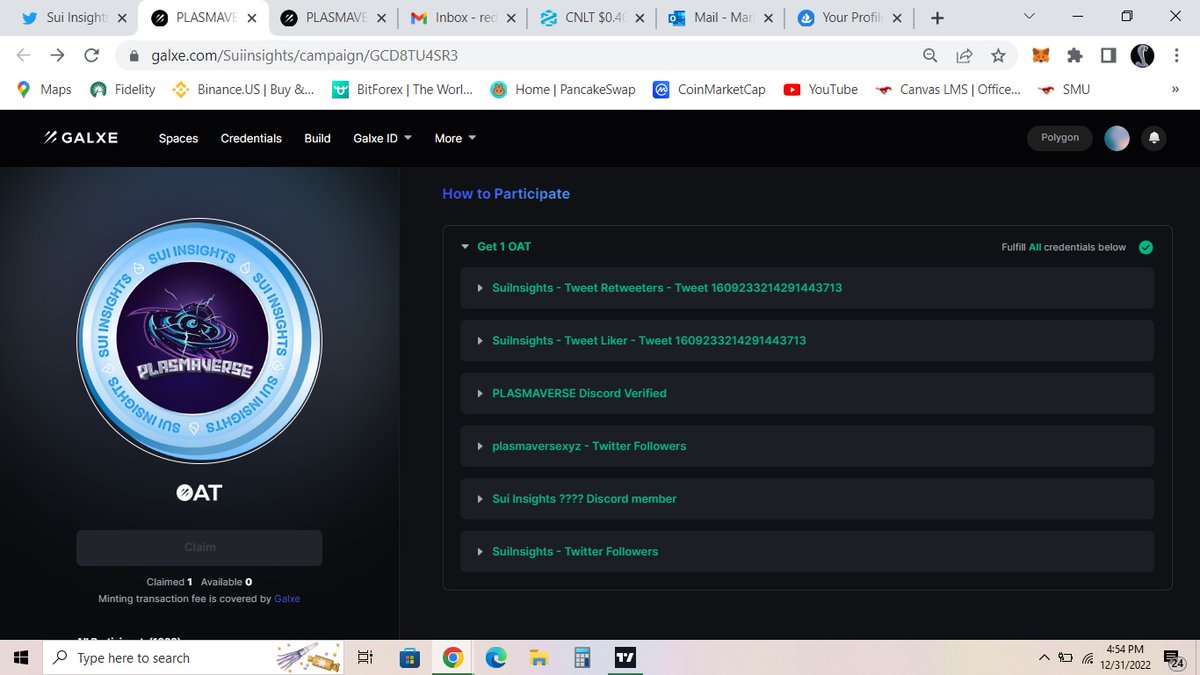Open Windows Start menu
Image resolution: width=1200 pixels, height=675 pixels.
(20, 657)
